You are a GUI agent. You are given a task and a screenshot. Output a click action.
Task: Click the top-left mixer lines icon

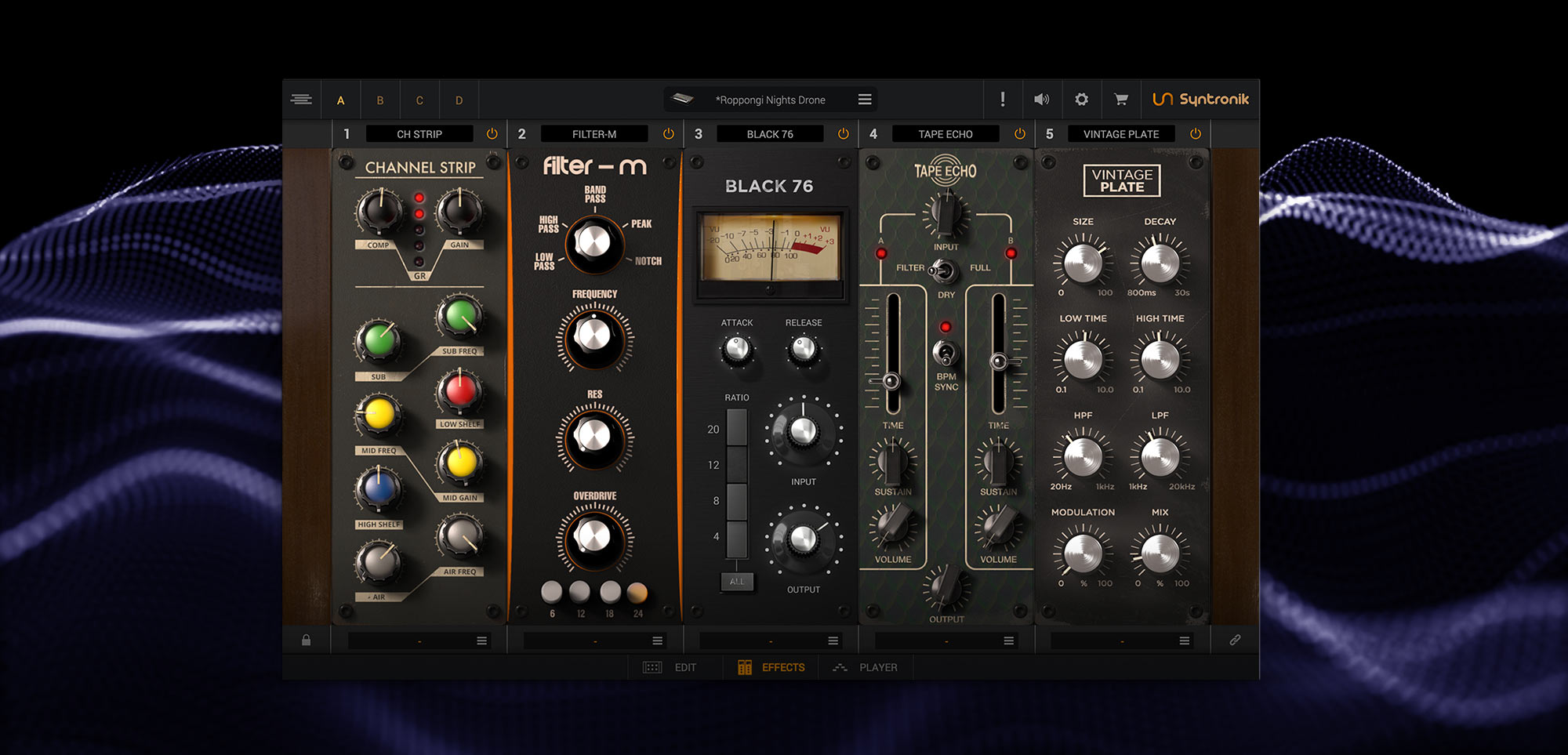click(301, 100)
